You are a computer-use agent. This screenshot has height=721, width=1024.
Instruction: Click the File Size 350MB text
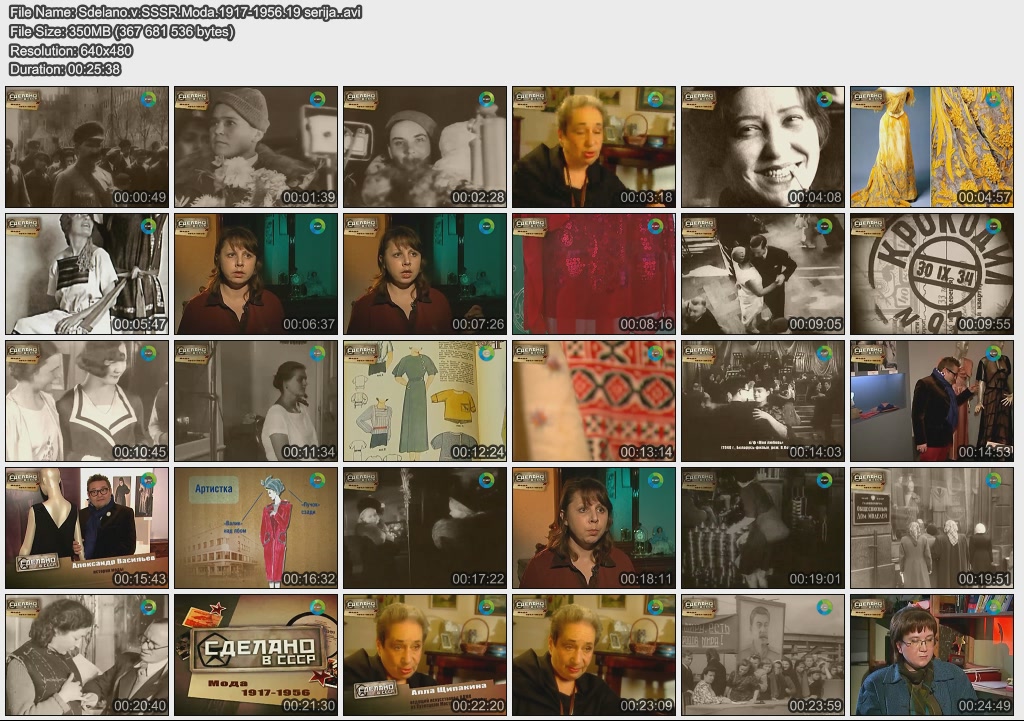(122, 32)
